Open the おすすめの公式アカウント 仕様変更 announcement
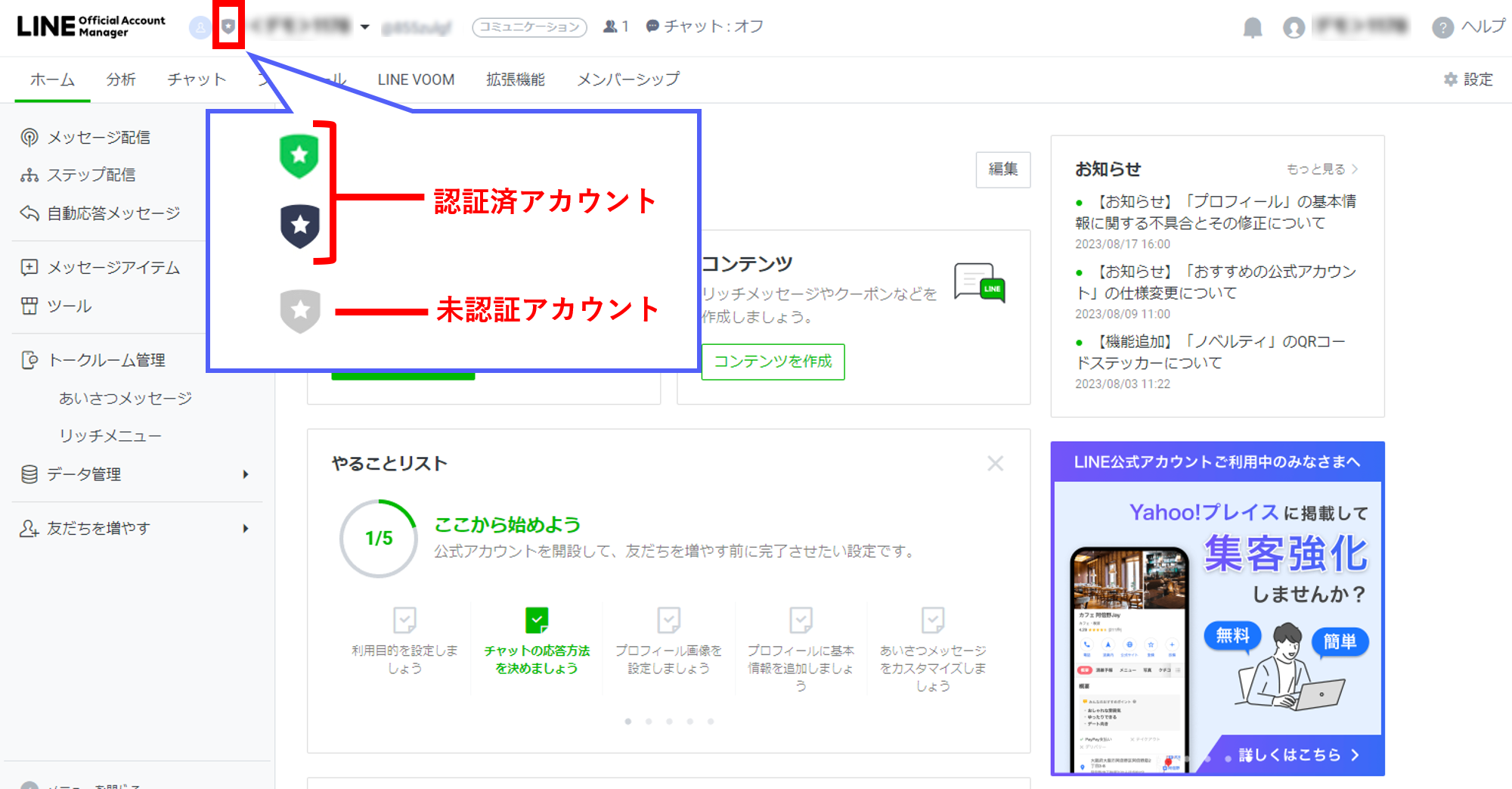Image resolution: width=1512 pixels, height=789 pixels. [1216, 282]
